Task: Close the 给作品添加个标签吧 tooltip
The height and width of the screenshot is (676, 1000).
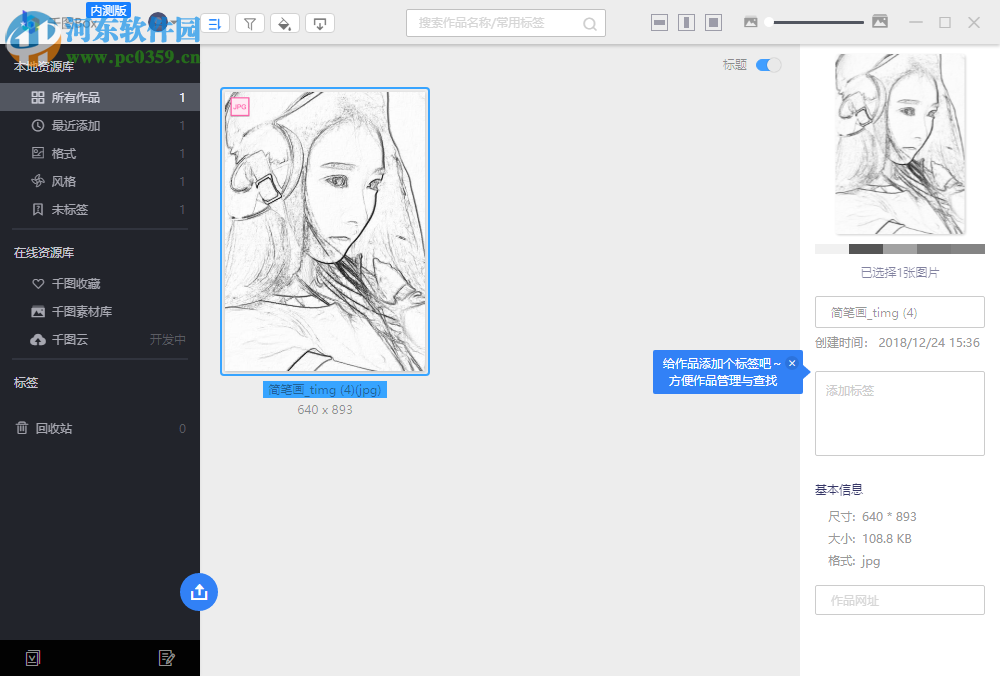Action: click(792, 363)
